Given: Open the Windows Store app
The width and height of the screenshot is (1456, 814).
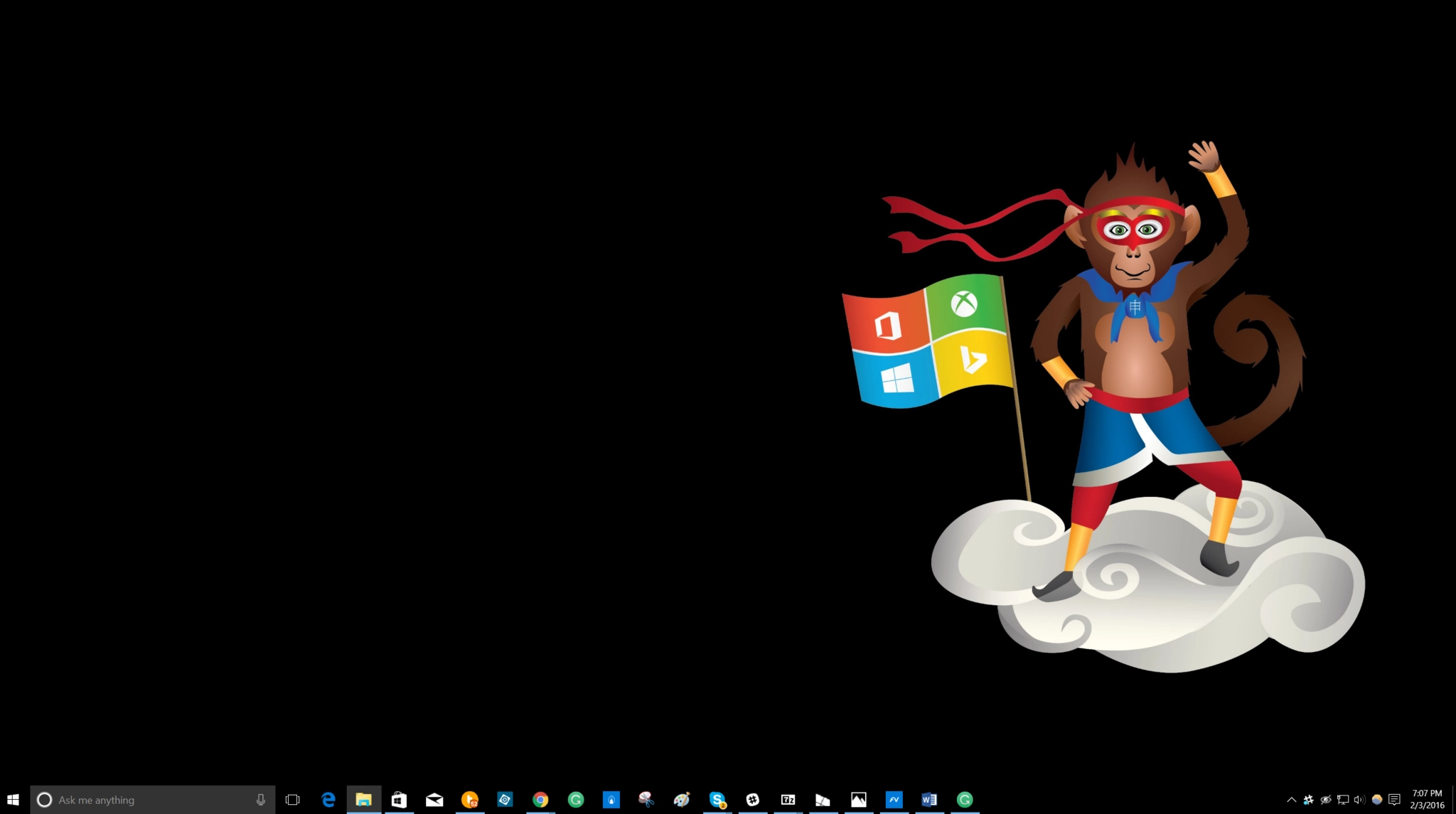Looking at the screenshot, I should [x=399, y=800].
